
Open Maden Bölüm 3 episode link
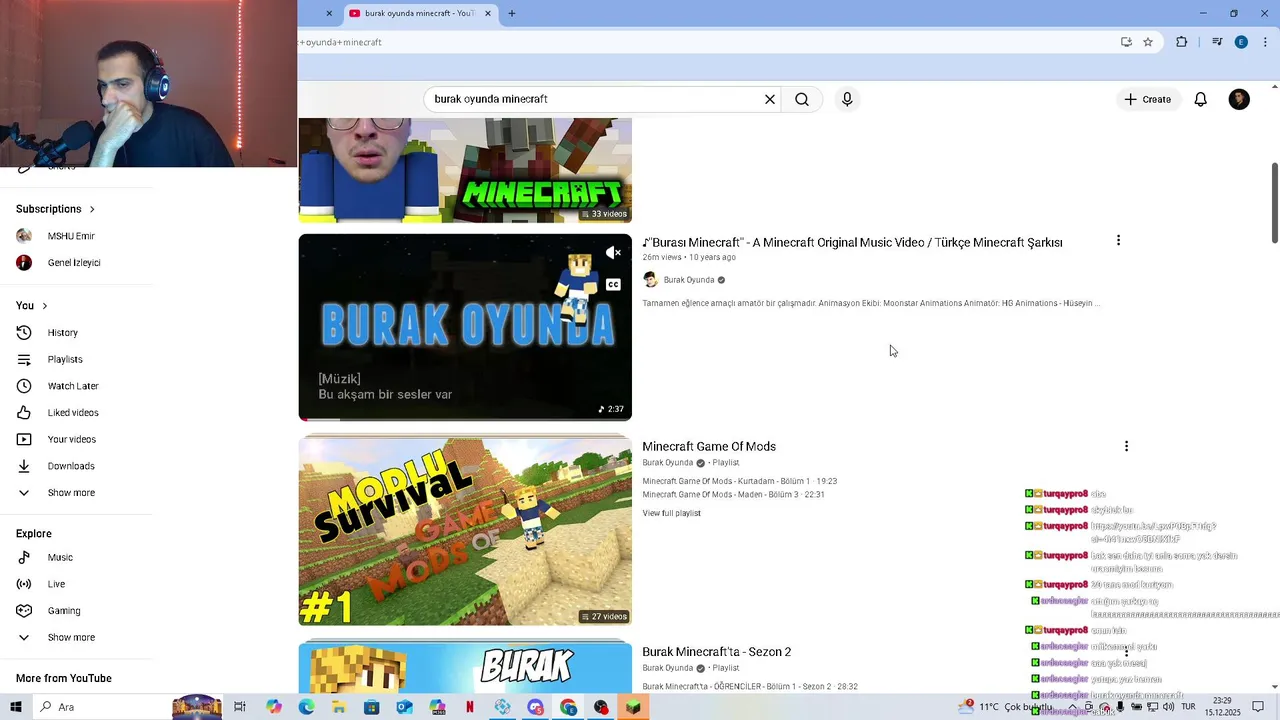[x=733, y=494]
